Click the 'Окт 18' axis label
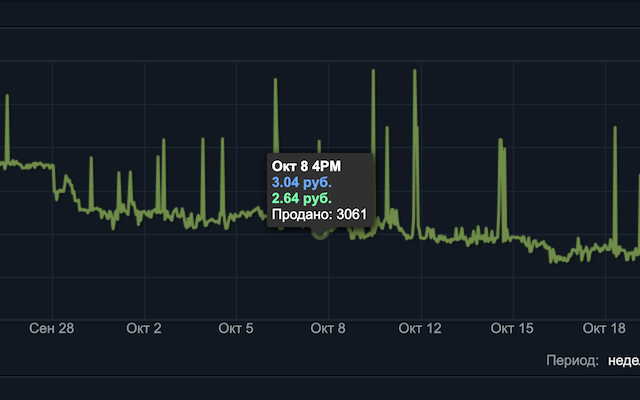 (x=604, y=329)
